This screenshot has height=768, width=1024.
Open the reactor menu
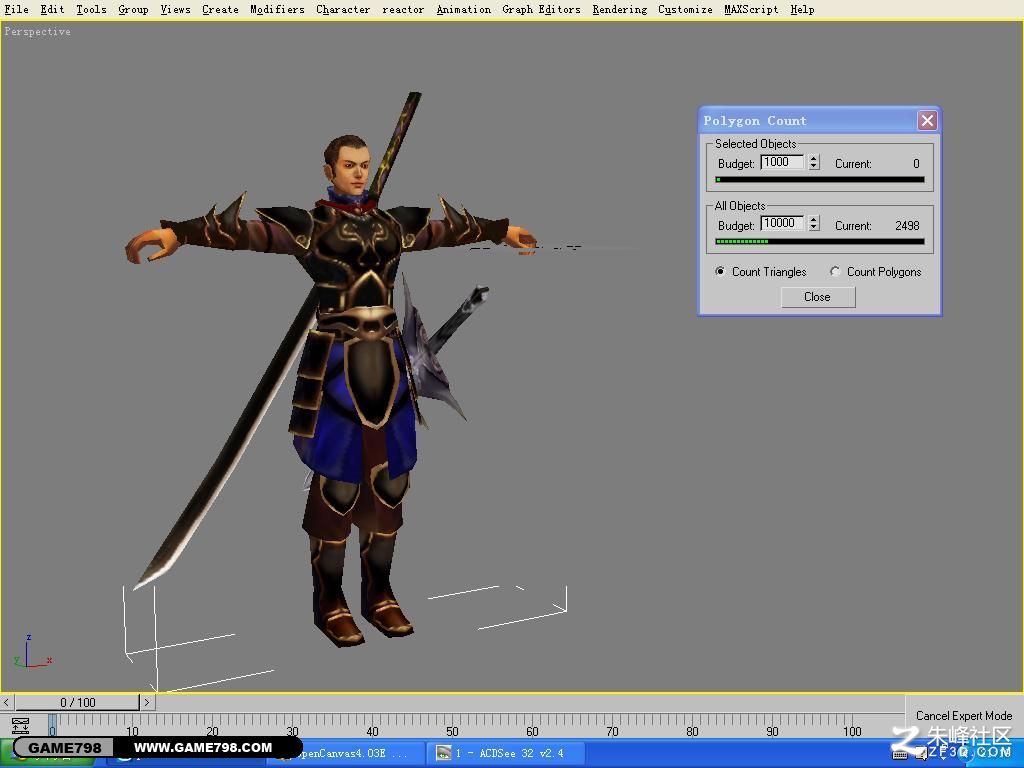pyautogui.click(x=403, y=9)
